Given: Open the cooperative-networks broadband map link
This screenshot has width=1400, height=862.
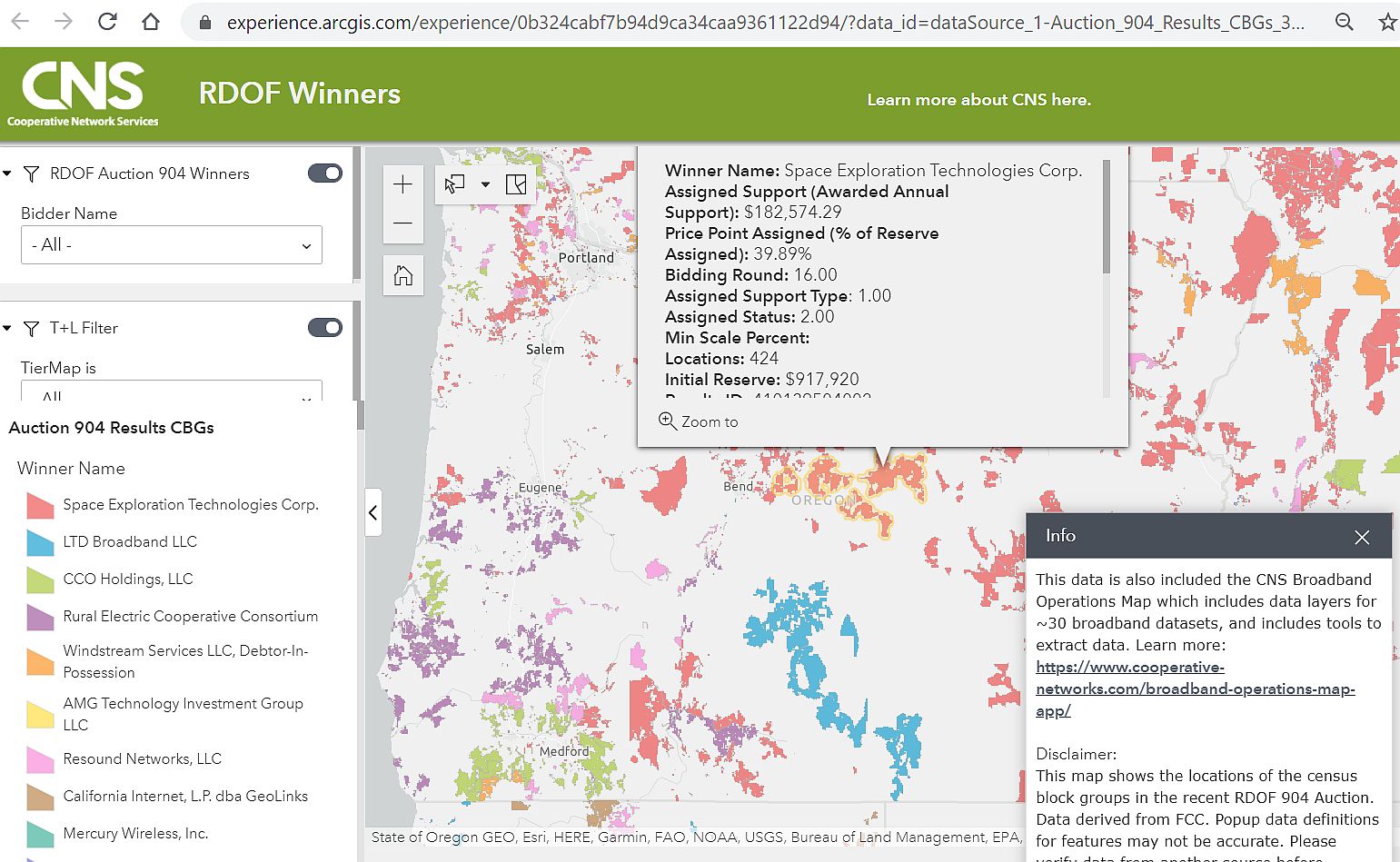Looking at the screenshot, I should click(1195, 689).
